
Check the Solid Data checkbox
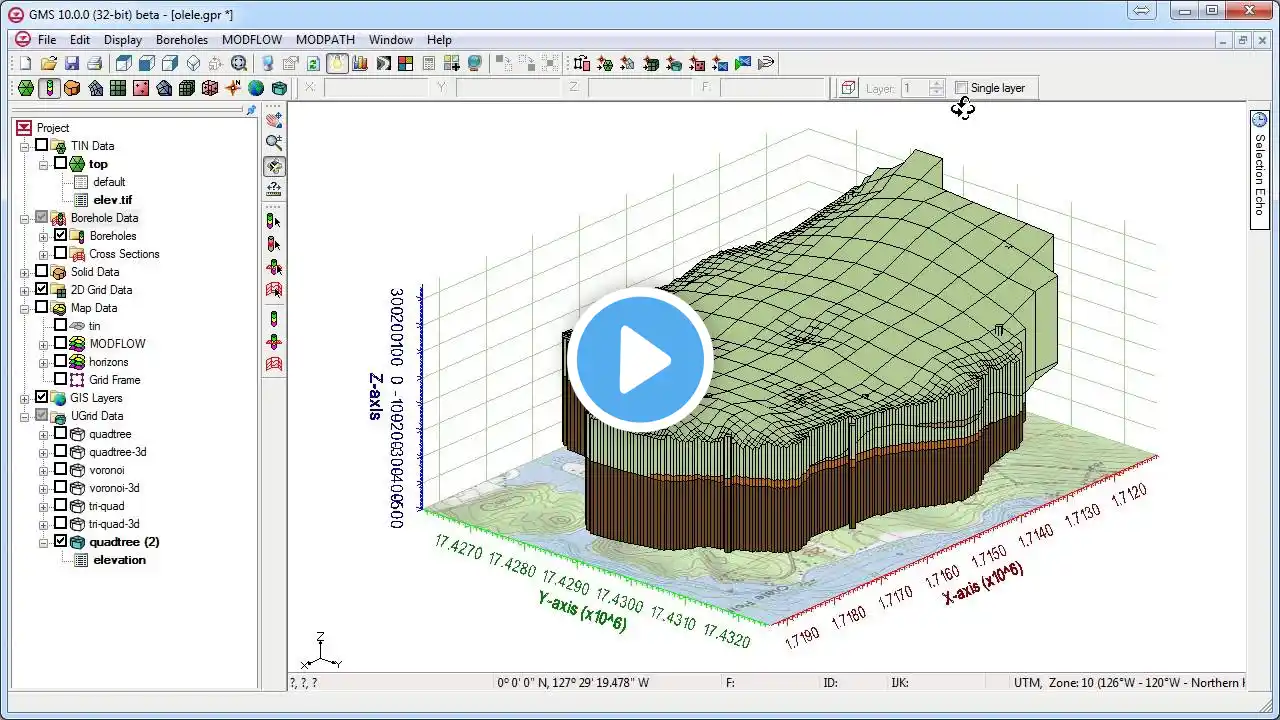coord(41,272)
